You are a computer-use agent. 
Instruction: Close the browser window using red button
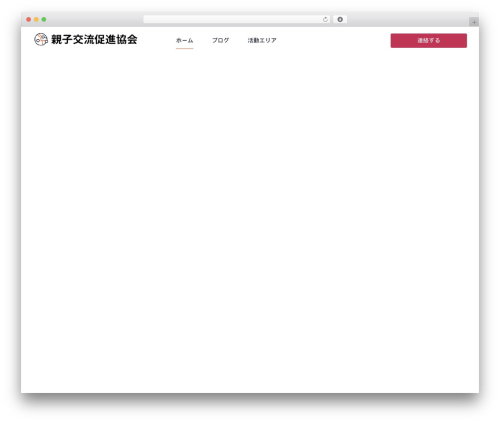tap(29, 19)
